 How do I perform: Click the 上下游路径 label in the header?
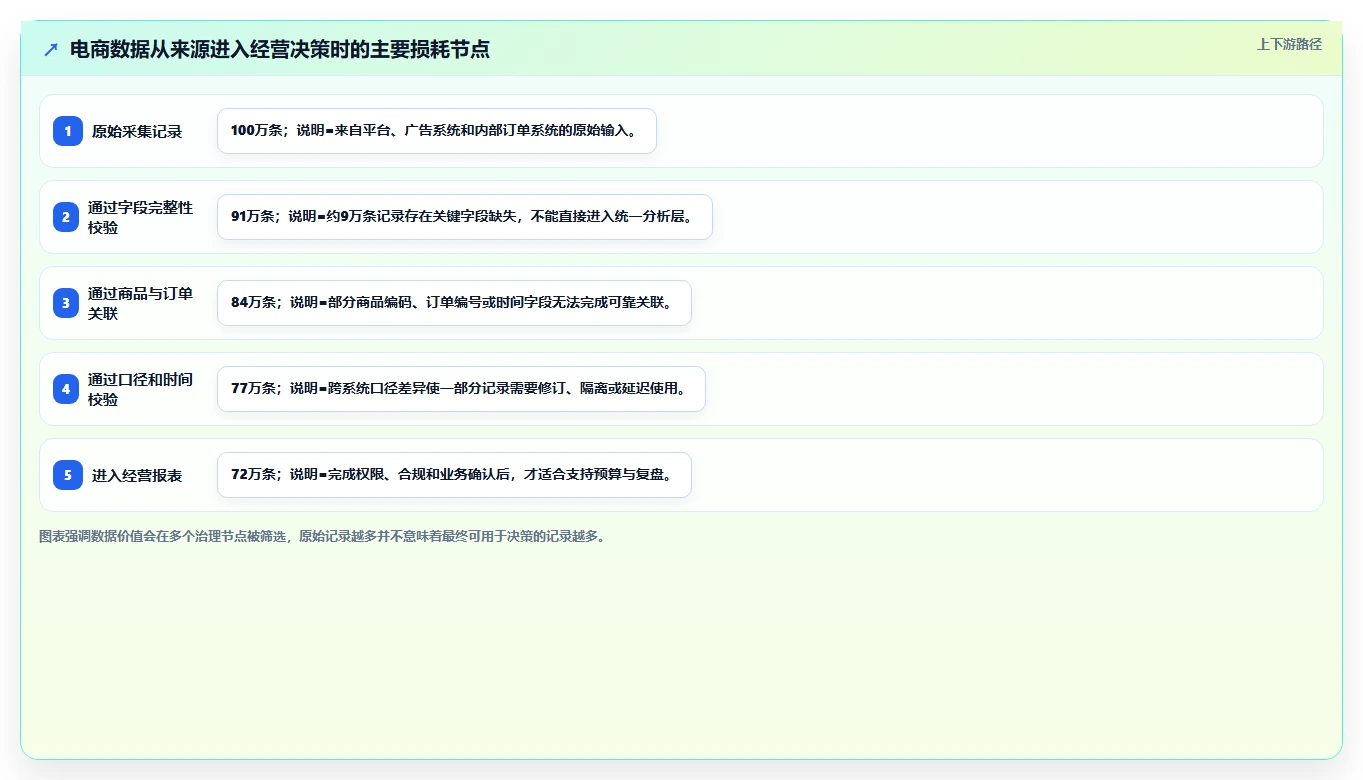click(1289, 44)
